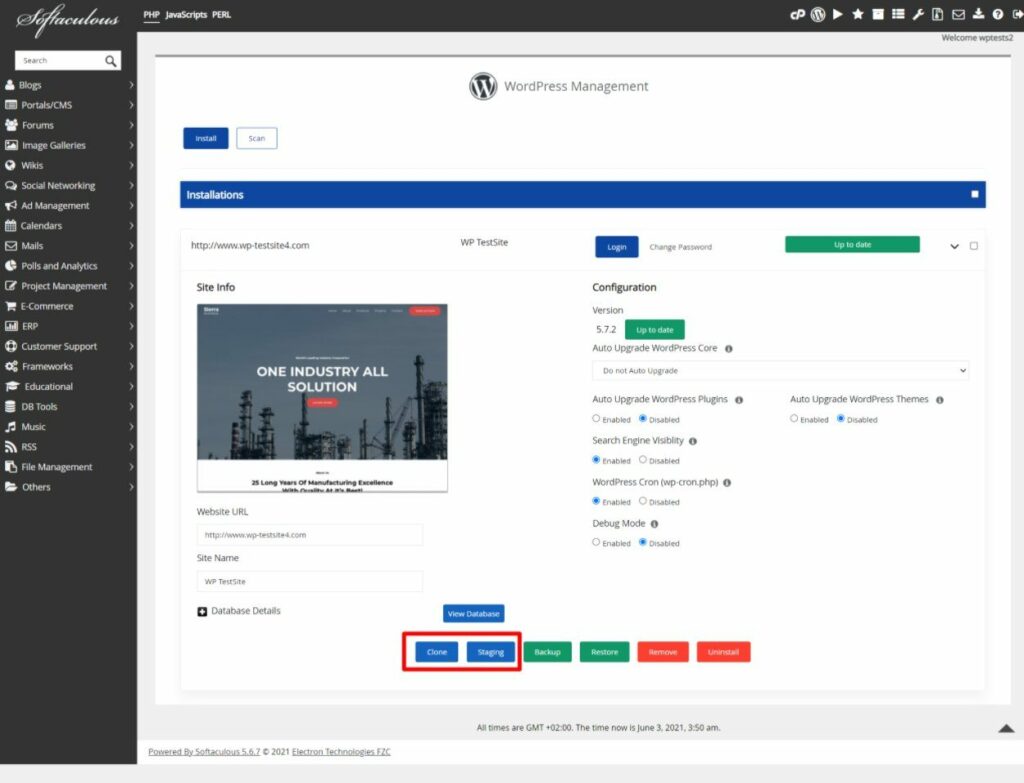Open email settings envelope icon
The image size is (1024, 783).
click(x=958, y=14)
